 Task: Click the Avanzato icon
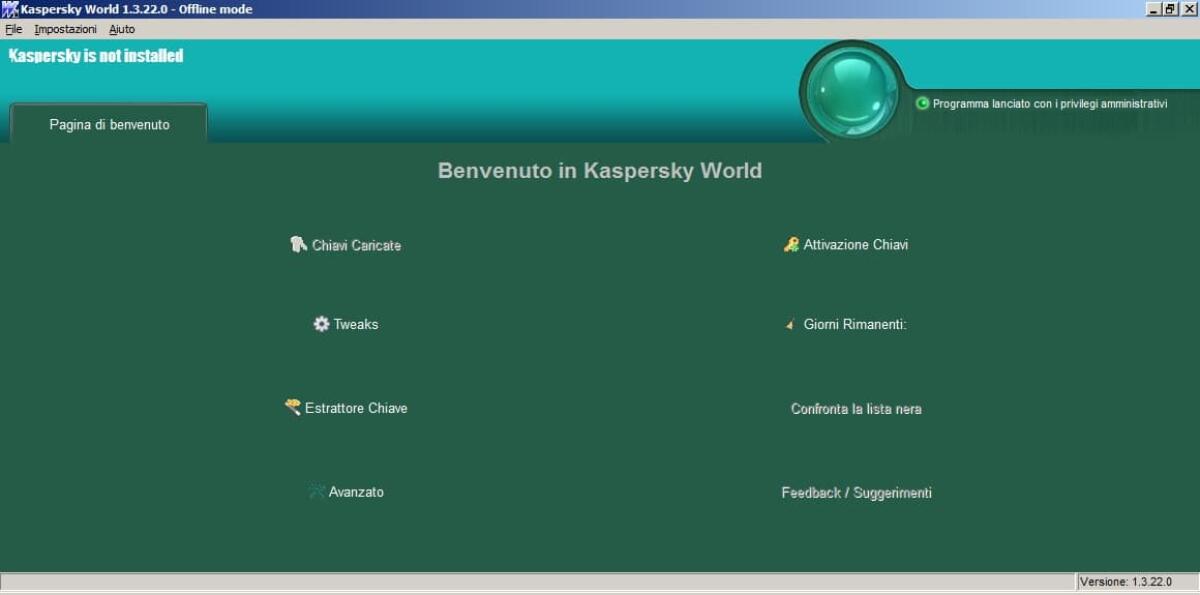(x=318, y=491)
